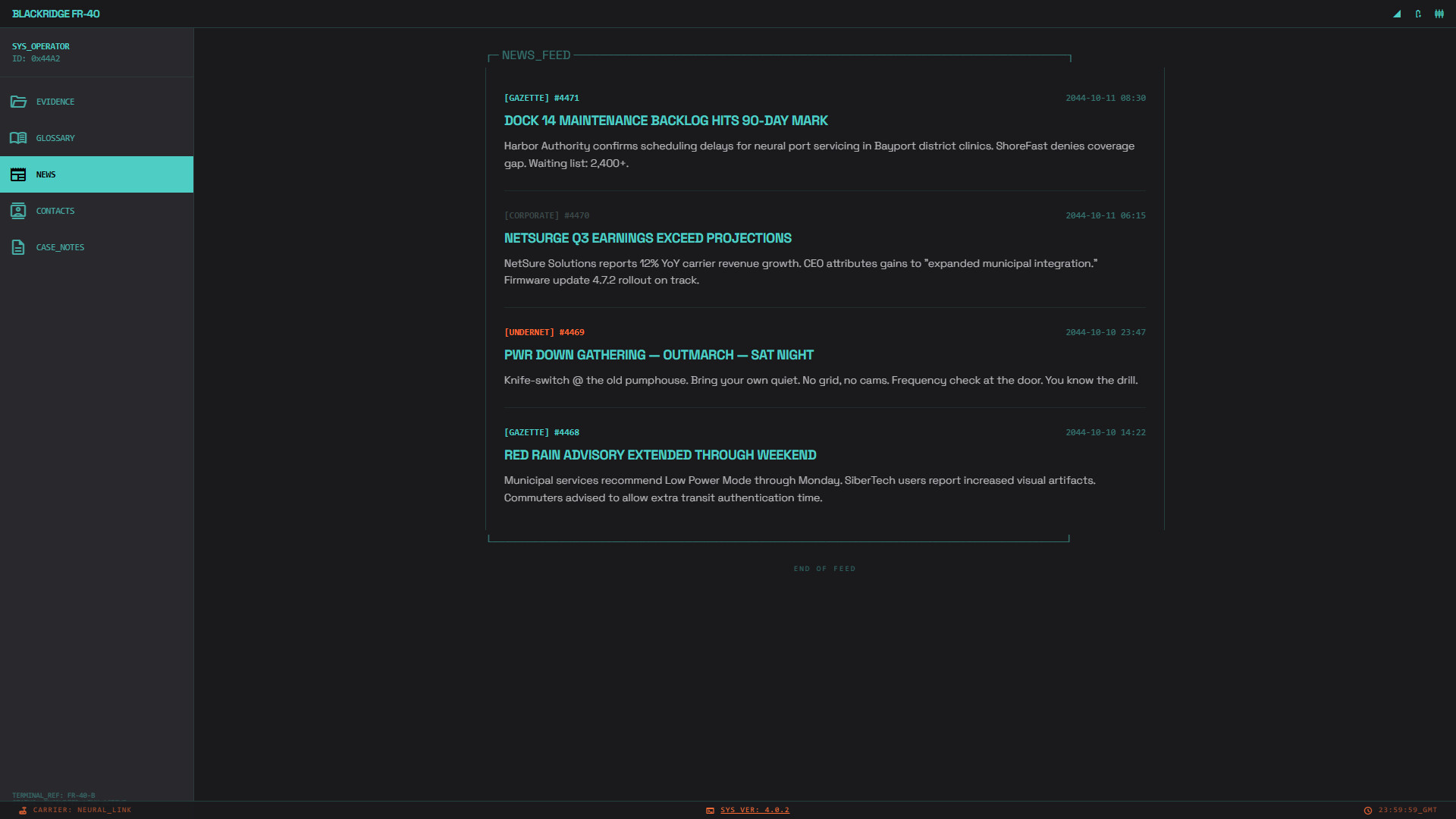
Task: Switch to the CONTACTS section
Action: point(96,210)
